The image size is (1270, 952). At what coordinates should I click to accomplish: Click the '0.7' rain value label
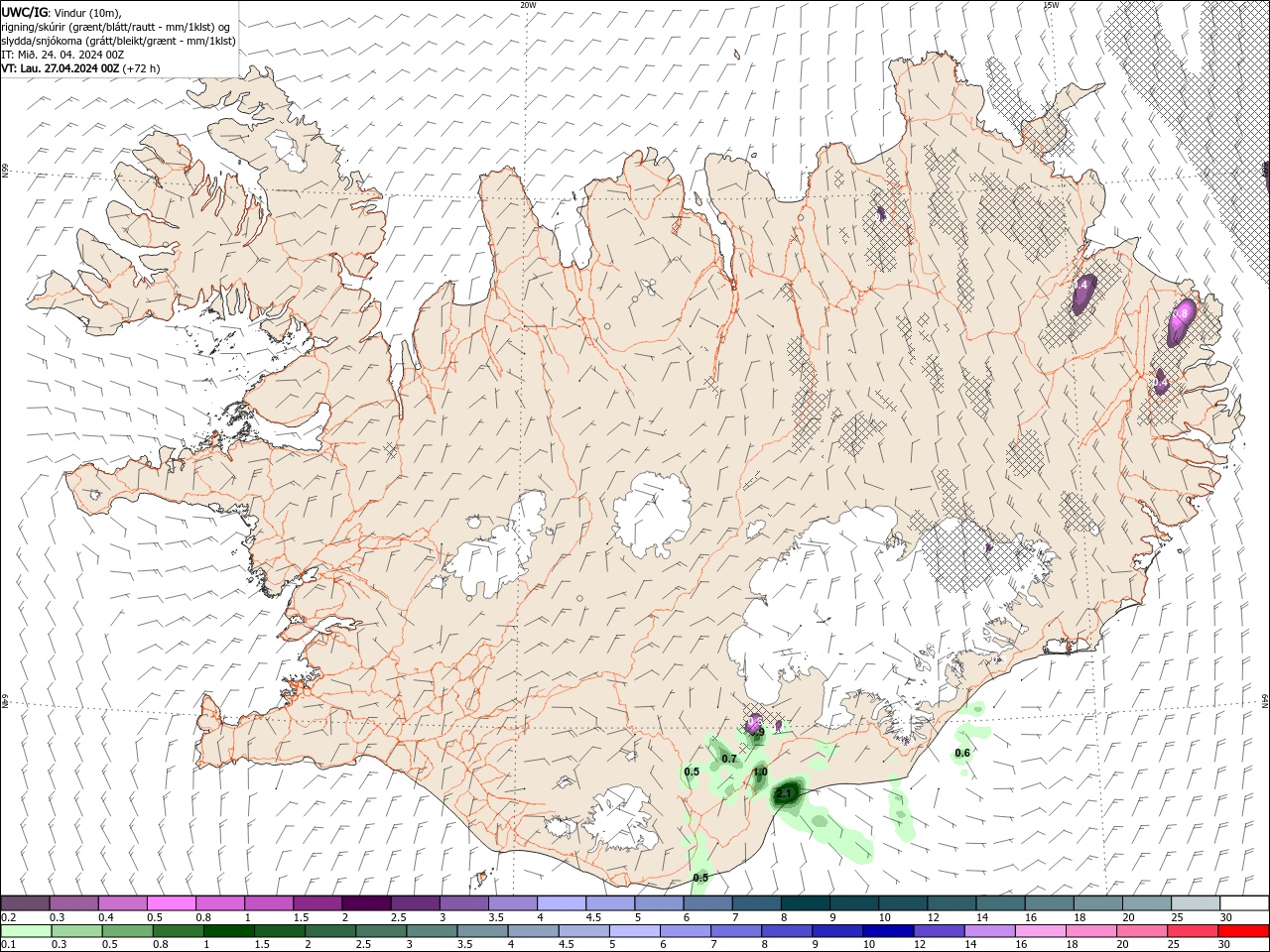tap(729, 759)
